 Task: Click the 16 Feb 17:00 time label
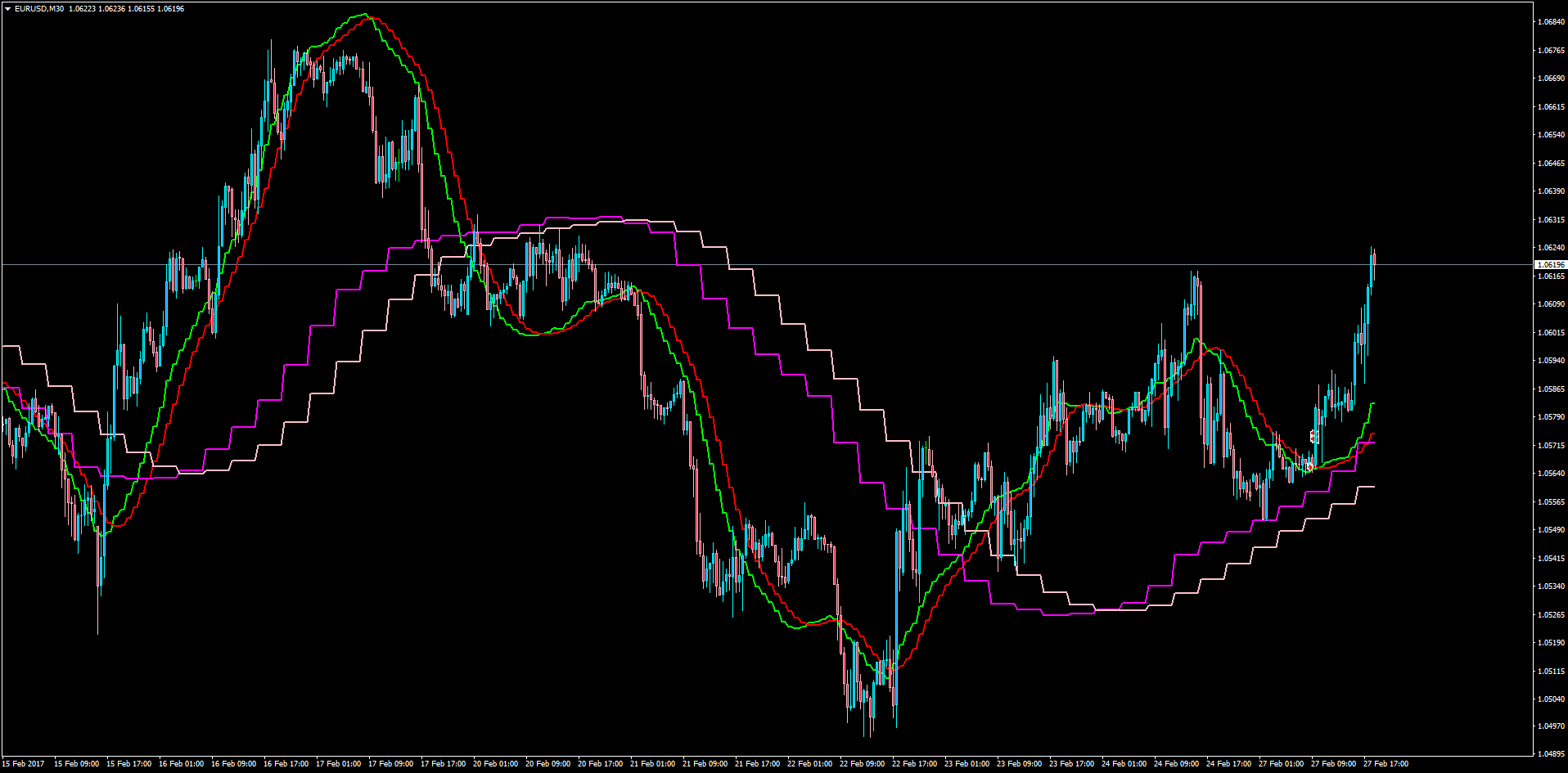pyautogui.click(x=286, y=764)
